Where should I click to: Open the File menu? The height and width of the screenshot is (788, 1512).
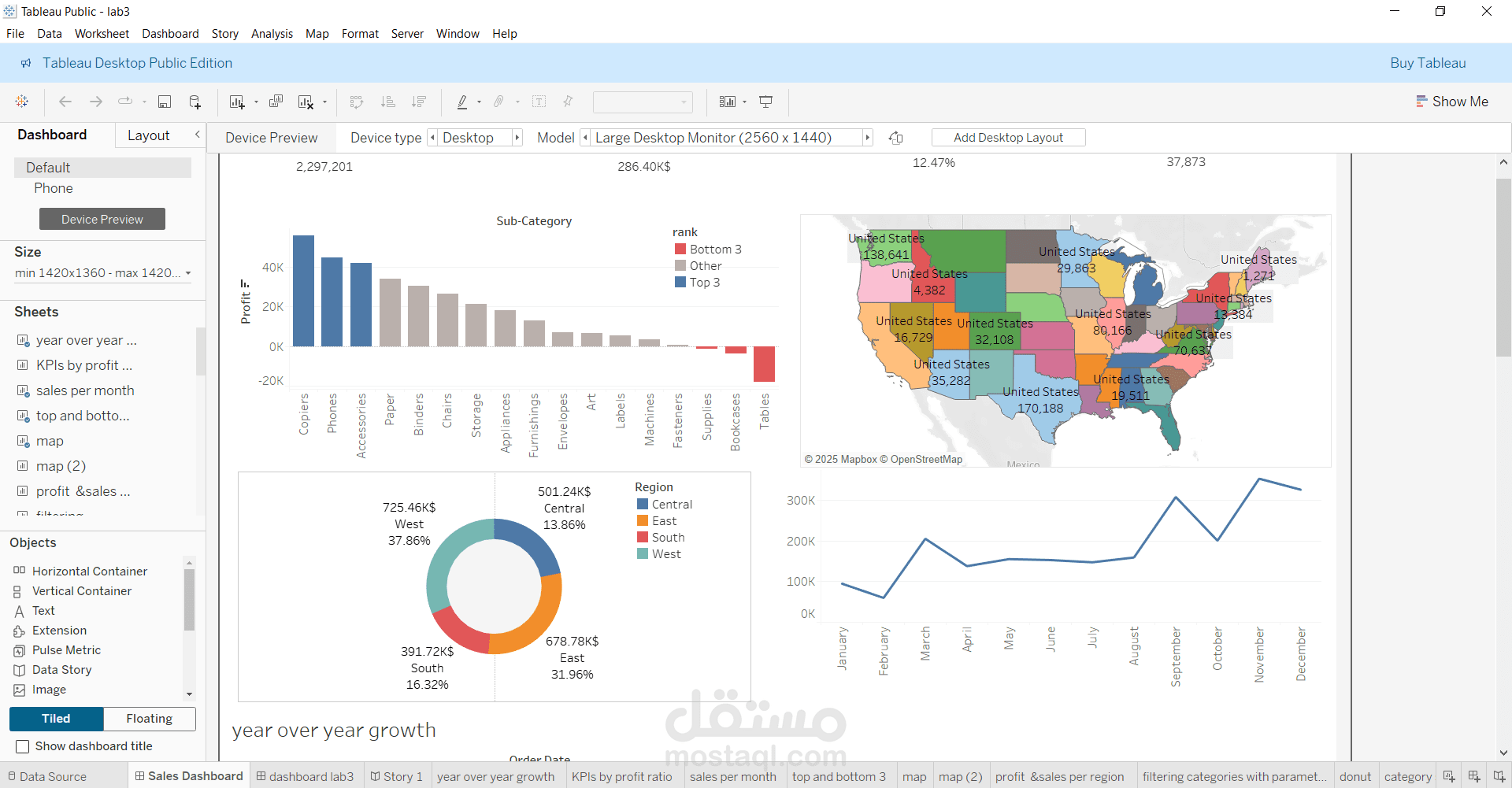[x=15, y=34]
